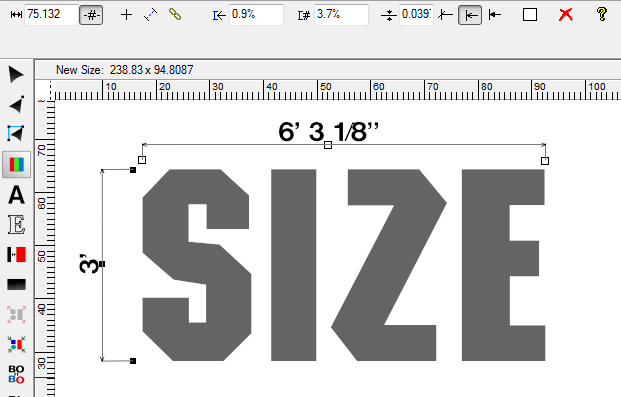The image size is (621, 397).
Task: Select the gray SIZE text object
Action: 344,265
